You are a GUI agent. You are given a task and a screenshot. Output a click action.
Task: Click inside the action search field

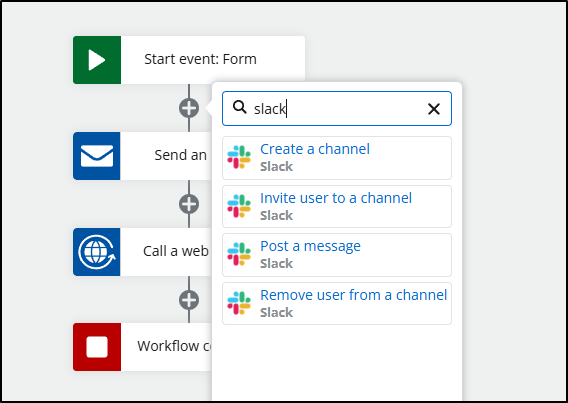(337, 109)
